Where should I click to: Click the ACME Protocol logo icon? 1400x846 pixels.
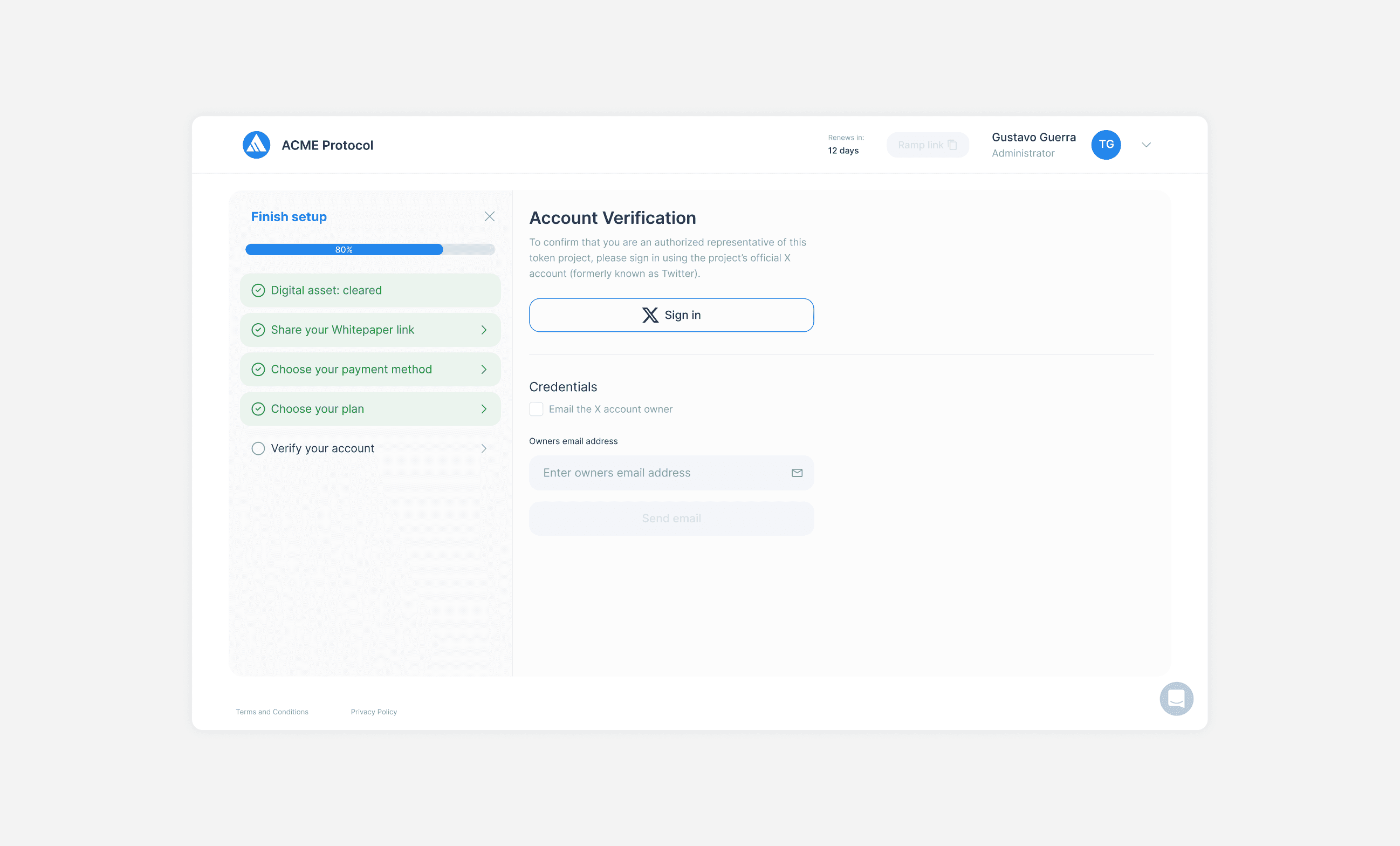point(256,145)
